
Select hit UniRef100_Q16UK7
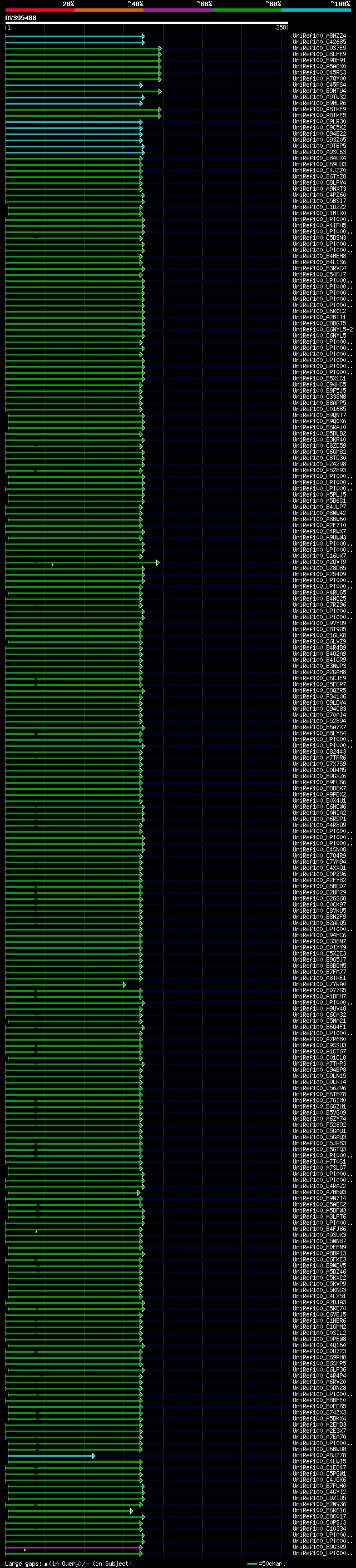point(319,556)
